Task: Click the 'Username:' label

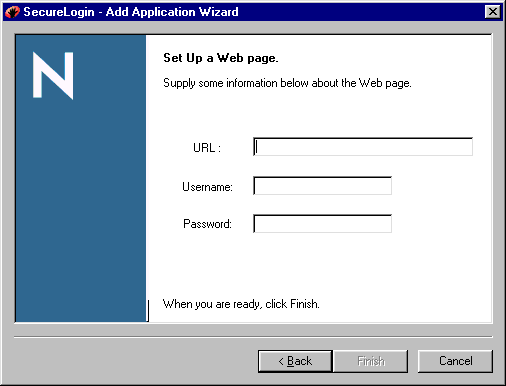Action: tap(207, 187)
